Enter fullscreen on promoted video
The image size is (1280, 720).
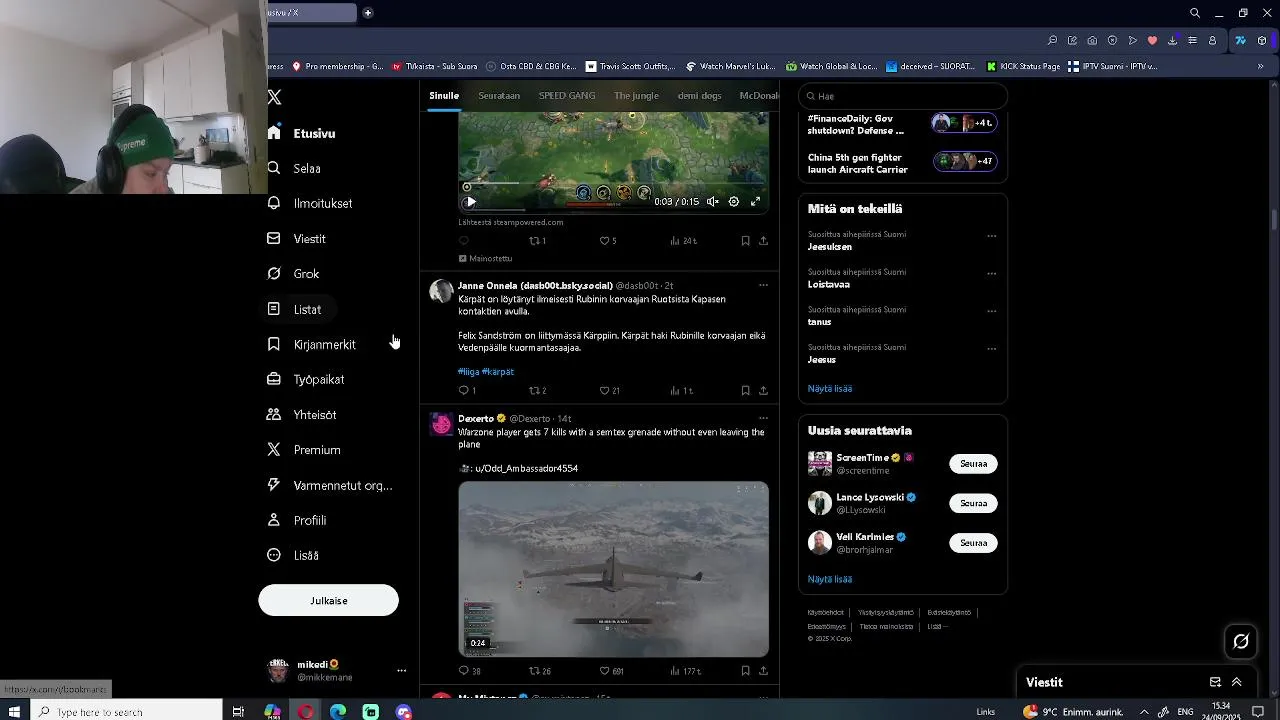point(755,202)
